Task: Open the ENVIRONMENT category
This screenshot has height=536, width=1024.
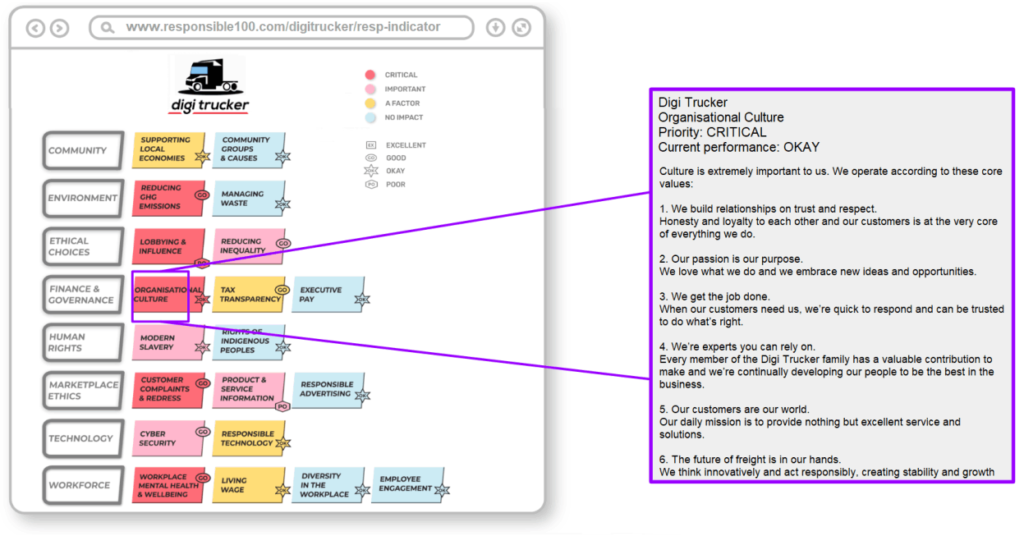Action: pos(83,198)
